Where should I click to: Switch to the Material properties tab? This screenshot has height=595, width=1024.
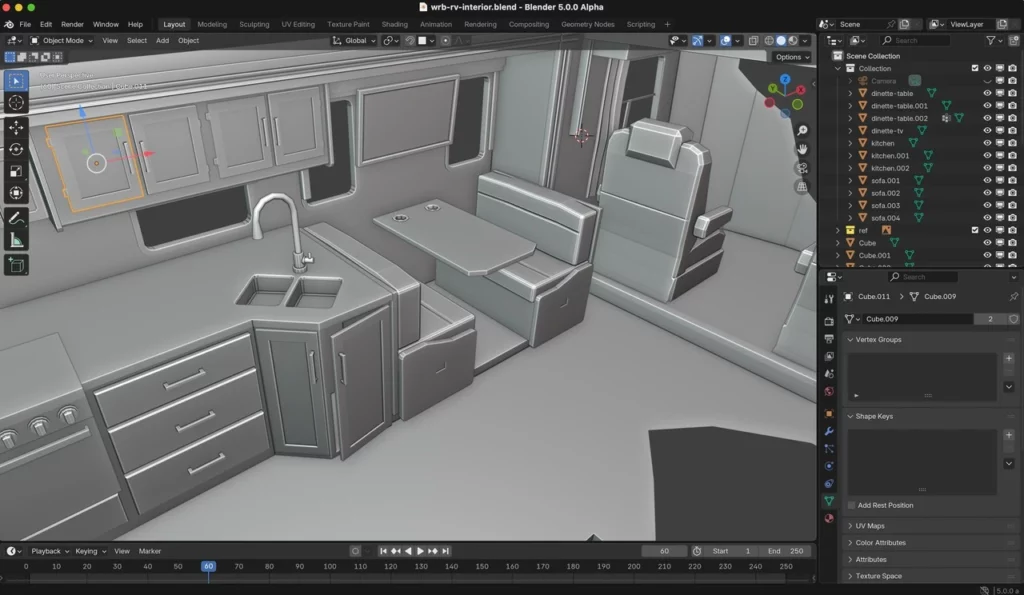point(829,517)
